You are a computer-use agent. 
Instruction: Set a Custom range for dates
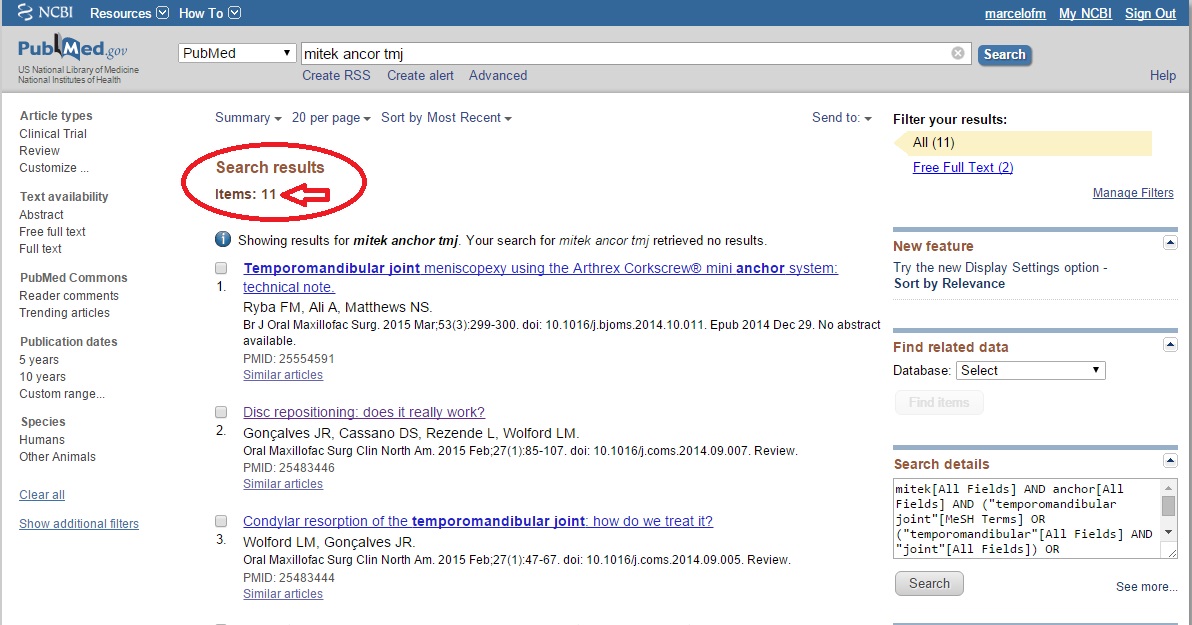pos(62,394)
